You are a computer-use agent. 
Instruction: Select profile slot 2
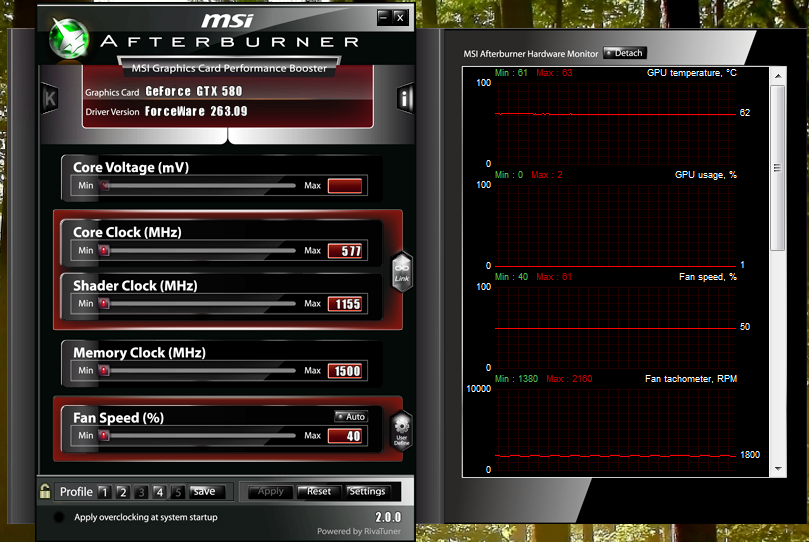tap(123, 492)
